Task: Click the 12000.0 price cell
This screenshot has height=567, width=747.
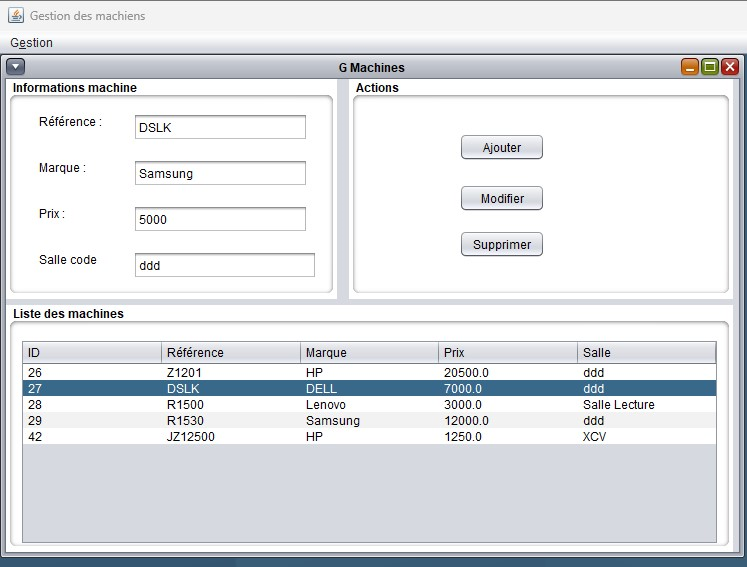Action: [x=508, y=421]
